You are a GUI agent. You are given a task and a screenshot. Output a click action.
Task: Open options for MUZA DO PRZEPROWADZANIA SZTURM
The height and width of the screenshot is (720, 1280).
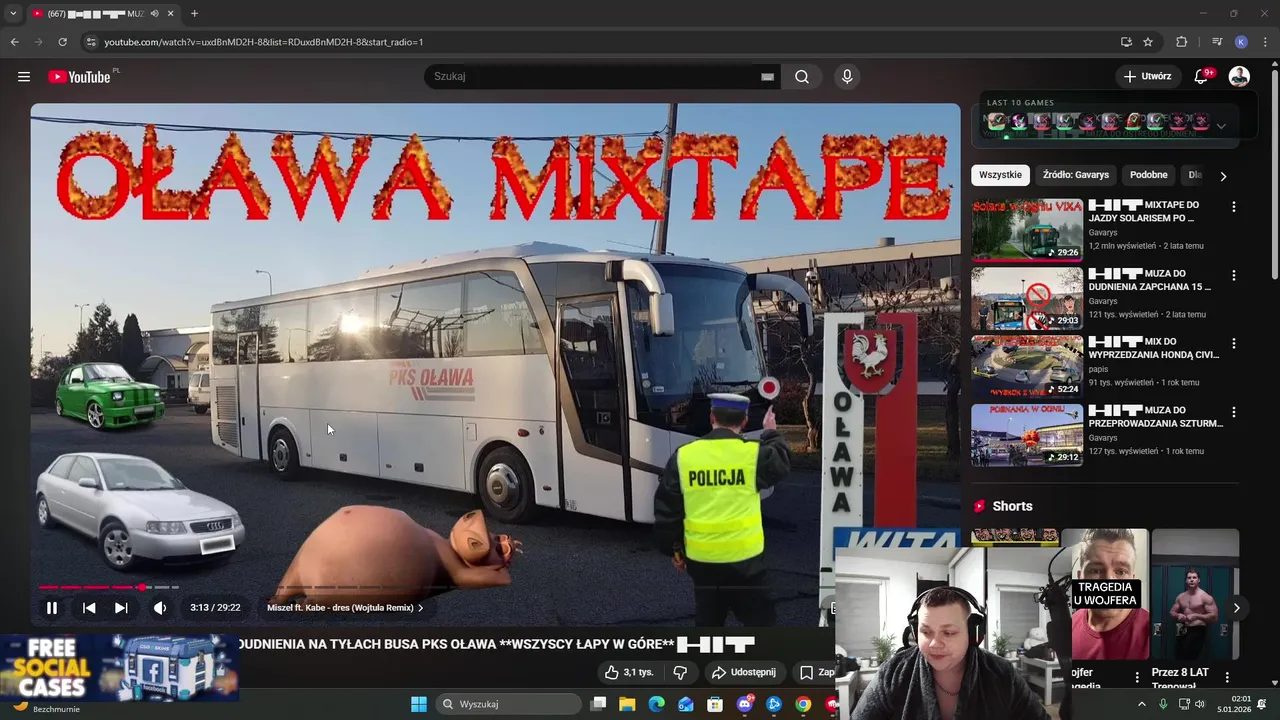point(1233,411)
